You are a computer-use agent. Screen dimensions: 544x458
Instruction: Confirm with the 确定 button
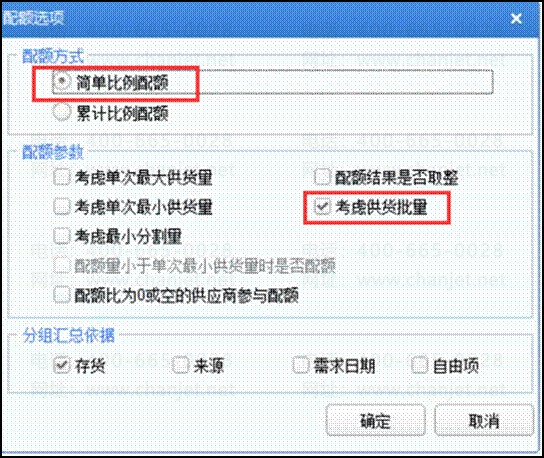pos(376,420)
